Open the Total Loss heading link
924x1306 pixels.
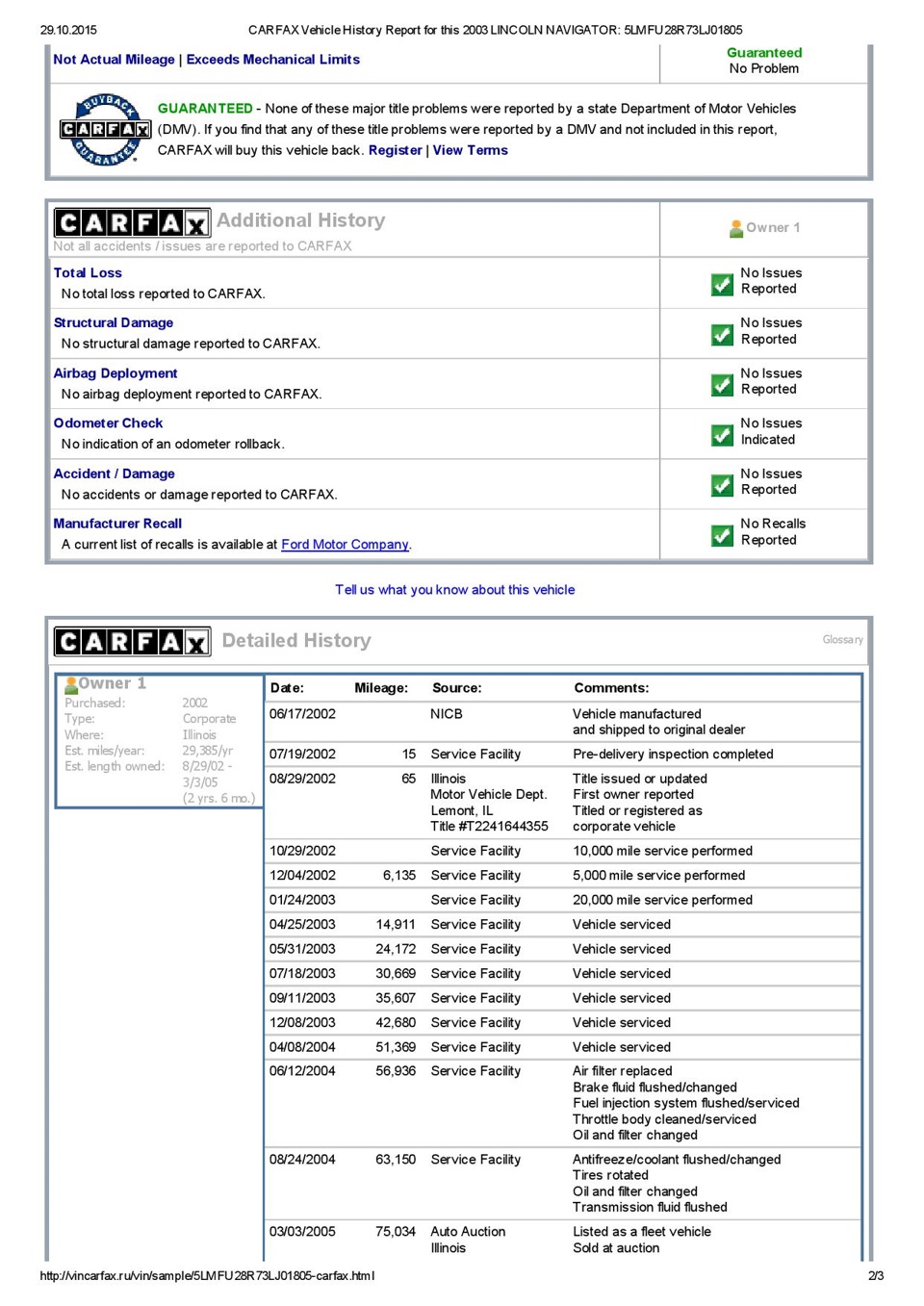coord(88,273)
